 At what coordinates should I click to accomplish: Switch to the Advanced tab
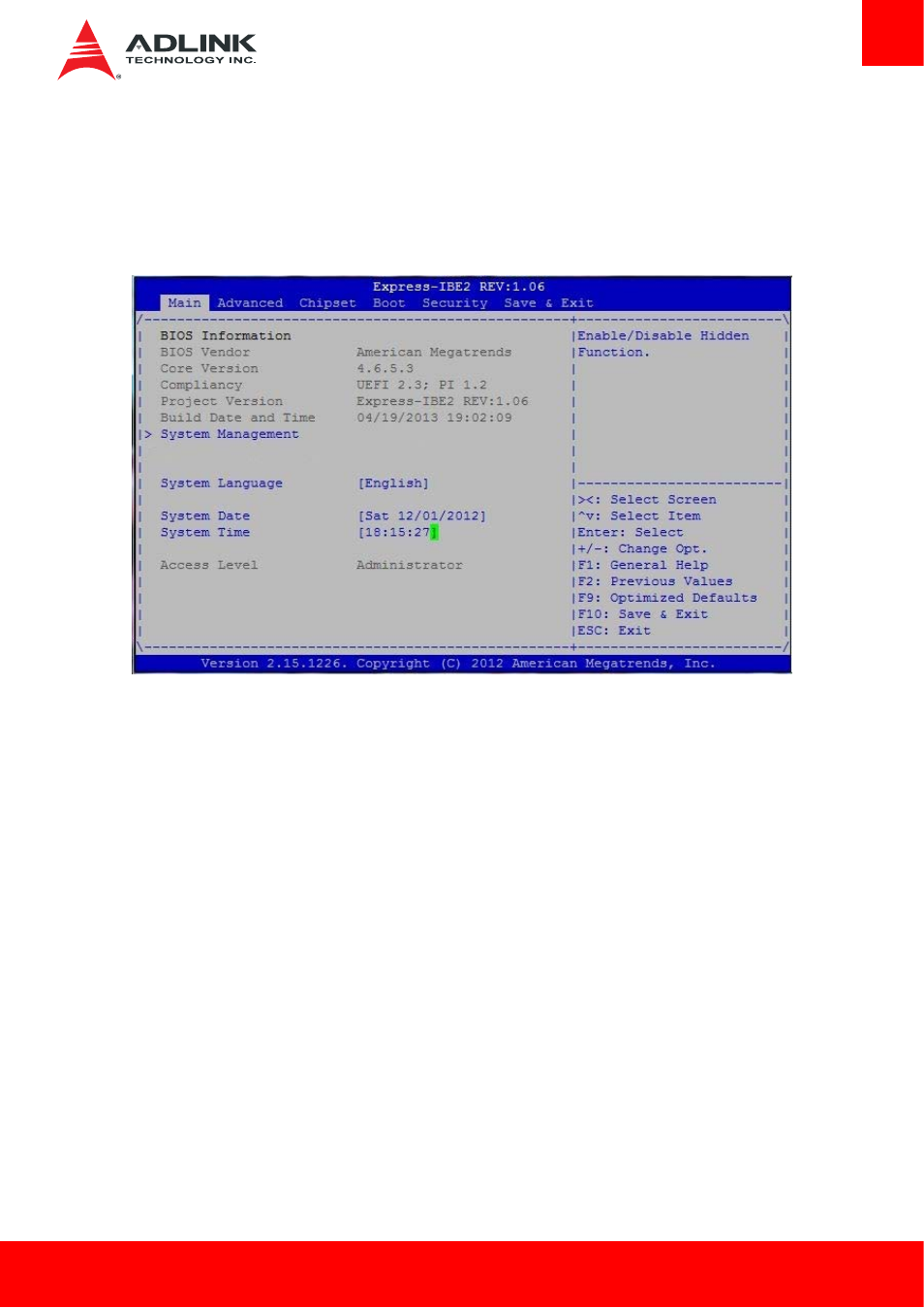pyautogui.click(x=250, y=303)
